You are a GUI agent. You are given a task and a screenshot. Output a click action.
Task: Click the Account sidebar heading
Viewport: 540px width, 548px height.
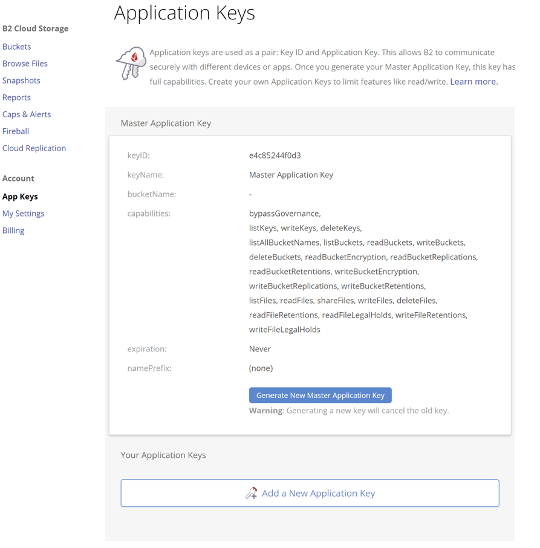[18, 179]
